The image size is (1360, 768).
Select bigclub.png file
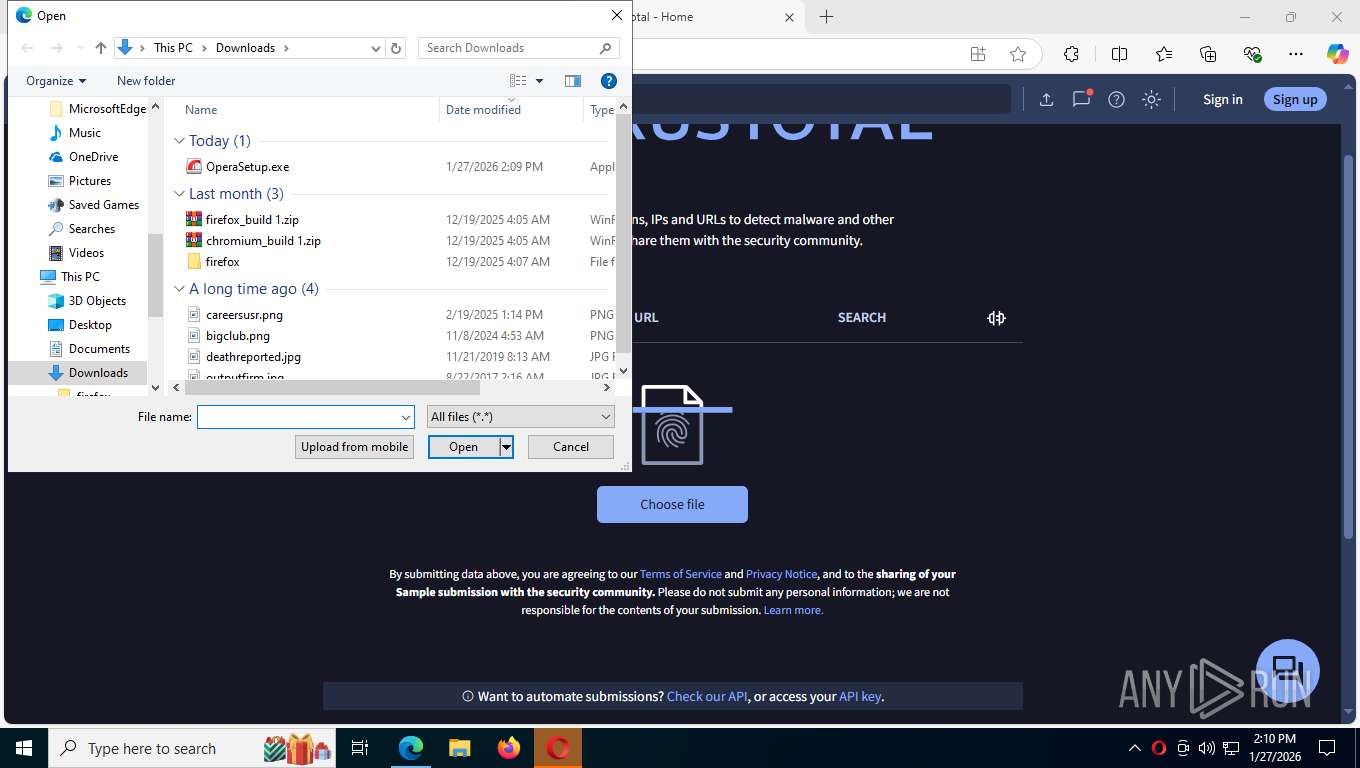[x=238, y=336]
